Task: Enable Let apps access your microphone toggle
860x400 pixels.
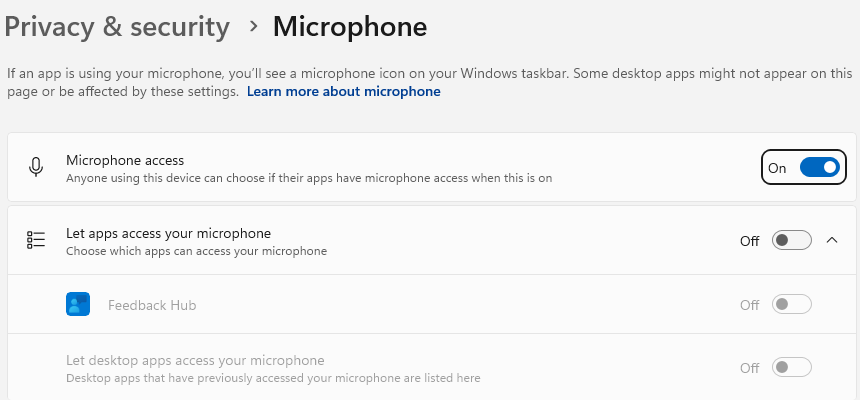Action: click(x=791, y=240)
